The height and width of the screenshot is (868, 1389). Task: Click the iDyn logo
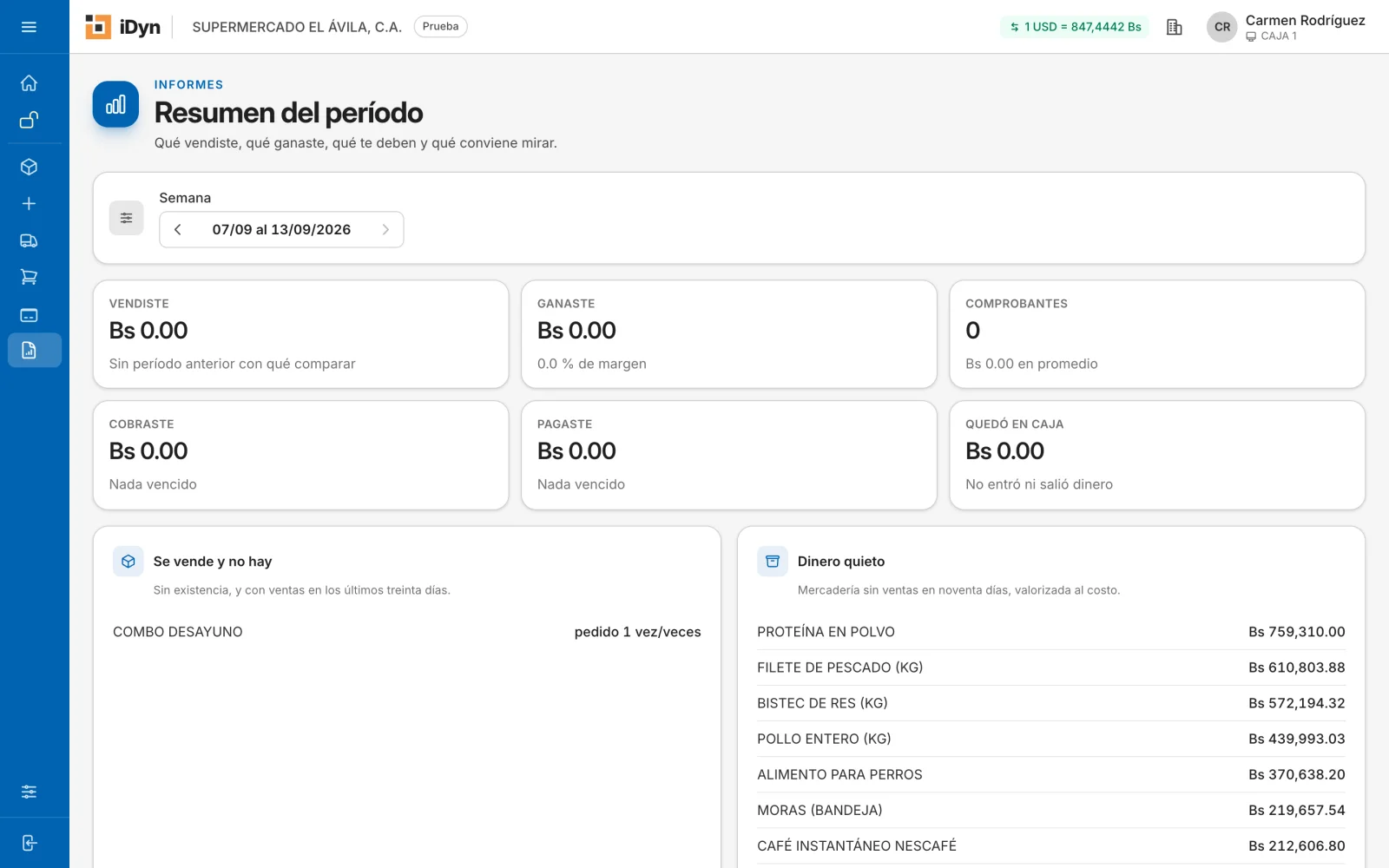tap(122, 27)
